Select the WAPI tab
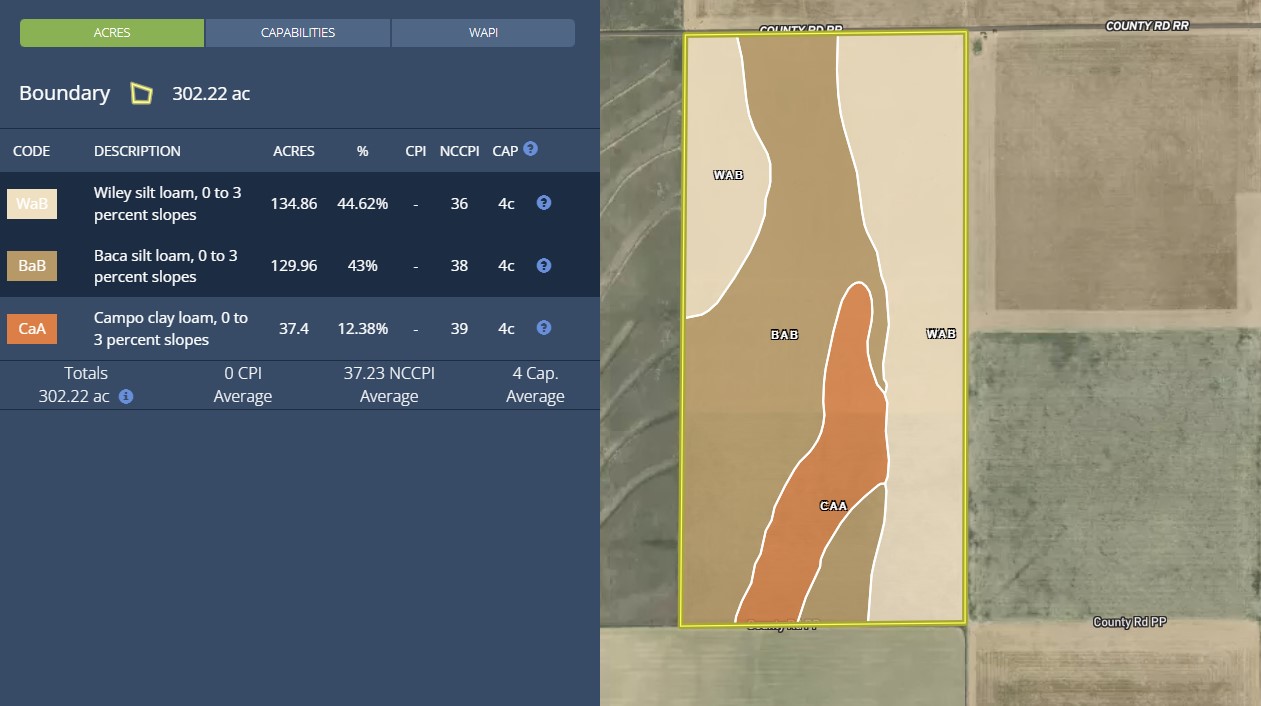The image size is (1261, 706). pos(483,33)
